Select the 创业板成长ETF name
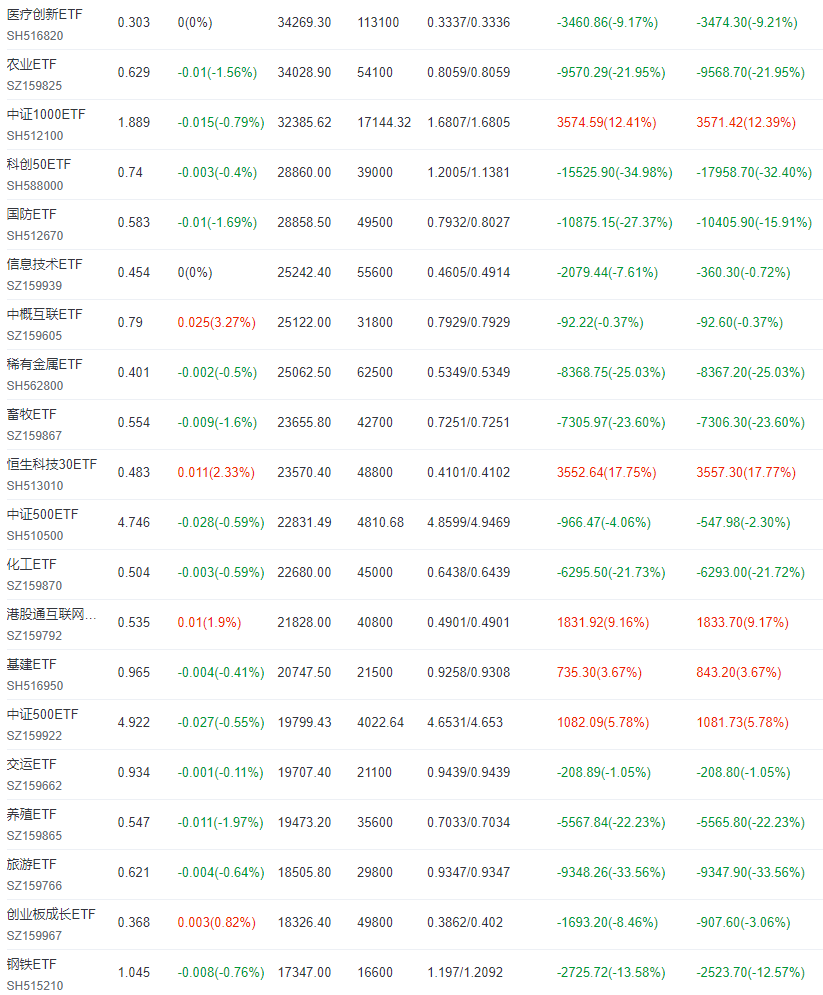The image size is (823, 995). point(51,915)
